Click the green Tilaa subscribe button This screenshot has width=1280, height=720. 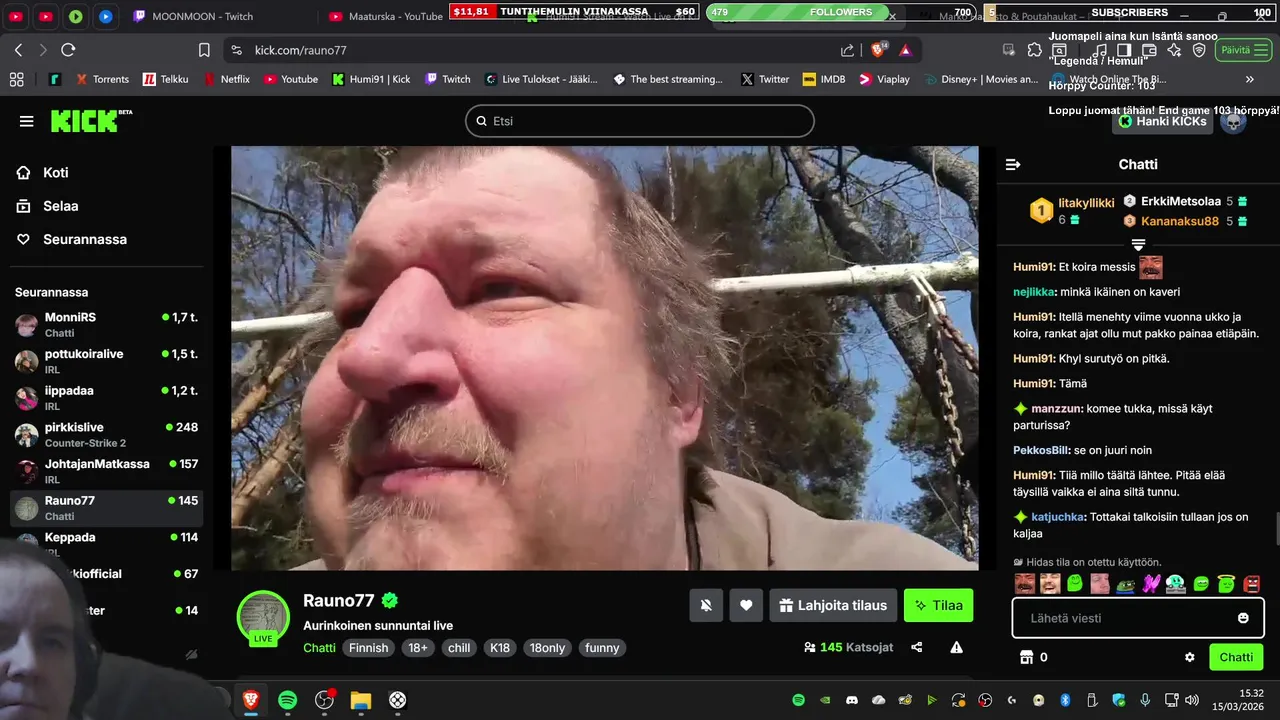click(938, 605)
